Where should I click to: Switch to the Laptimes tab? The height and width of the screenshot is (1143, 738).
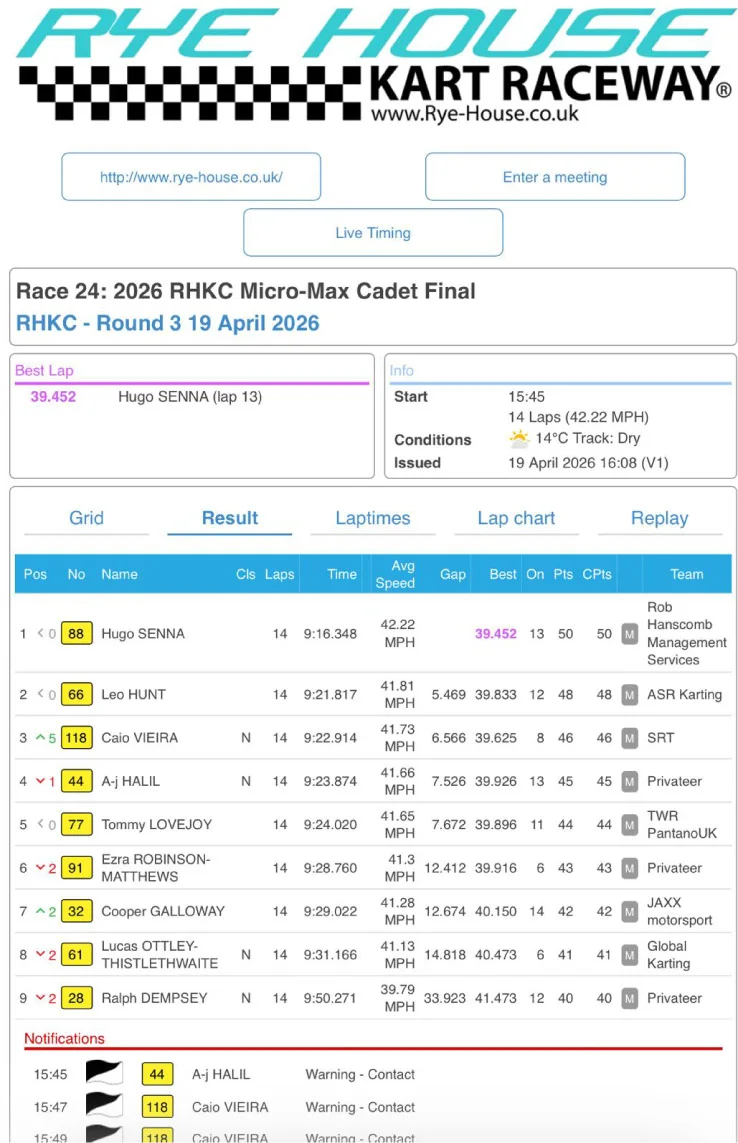point(373,518)
